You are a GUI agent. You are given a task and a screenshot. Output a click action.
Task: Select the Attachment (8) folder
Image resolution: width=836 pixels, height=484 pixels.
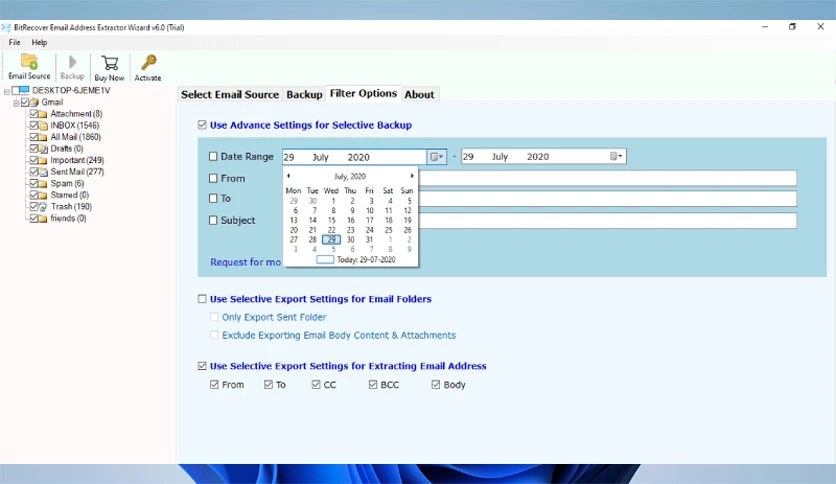click(76, 114)
